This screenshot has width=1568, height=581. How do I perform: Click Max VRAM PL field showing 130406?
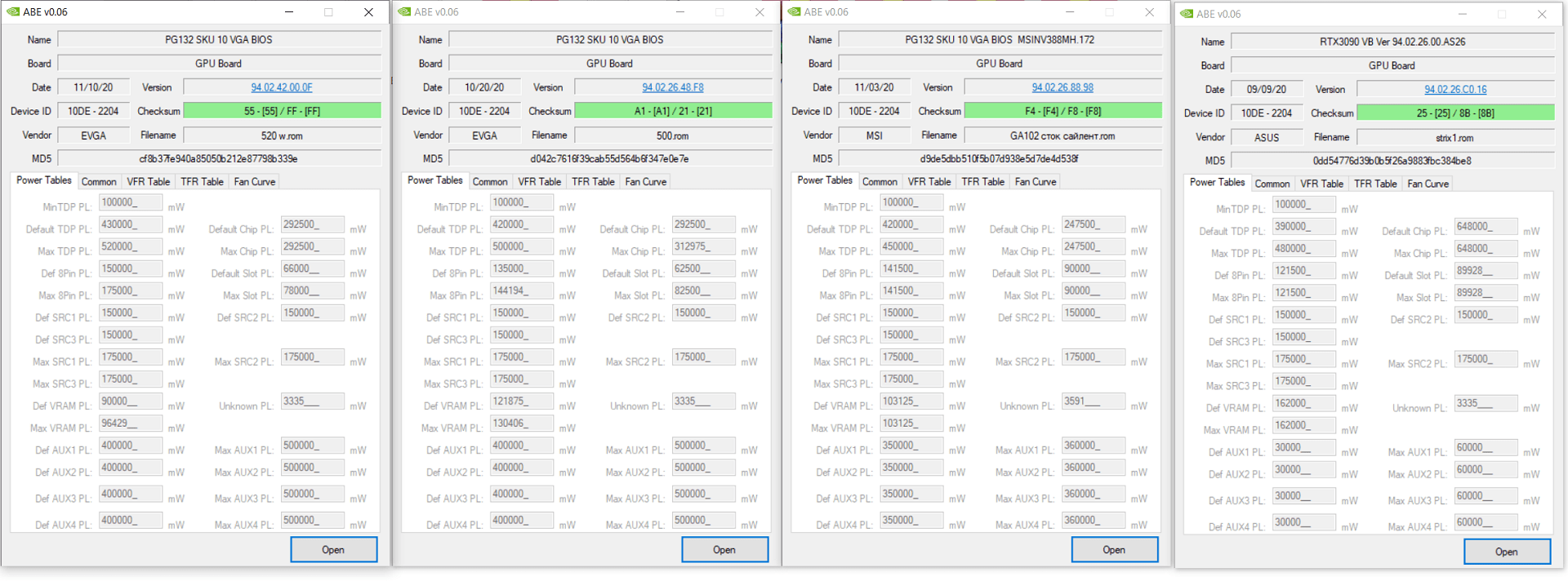[x=522, y=424]
